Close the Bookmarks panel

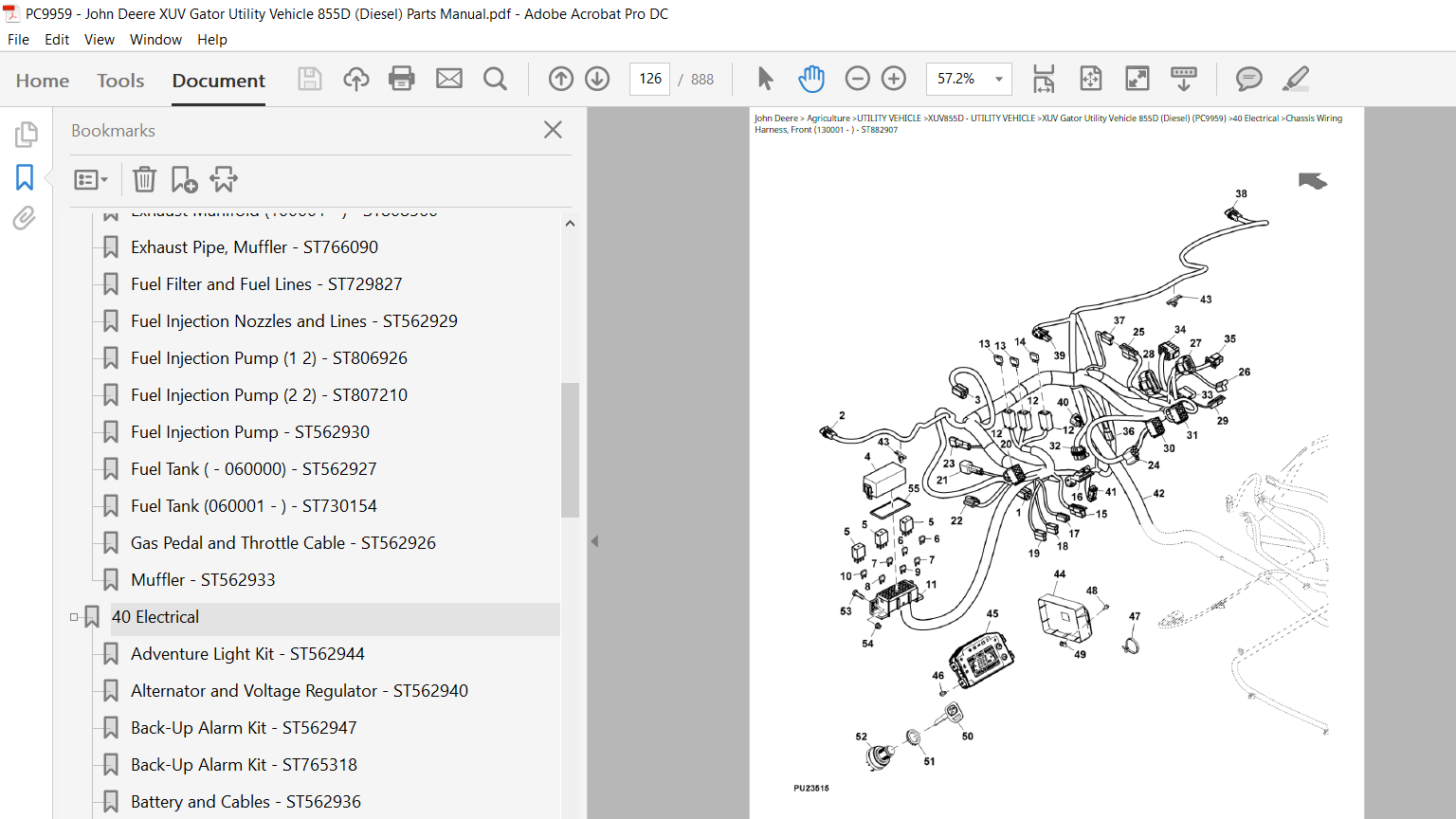tap(554, 130)
